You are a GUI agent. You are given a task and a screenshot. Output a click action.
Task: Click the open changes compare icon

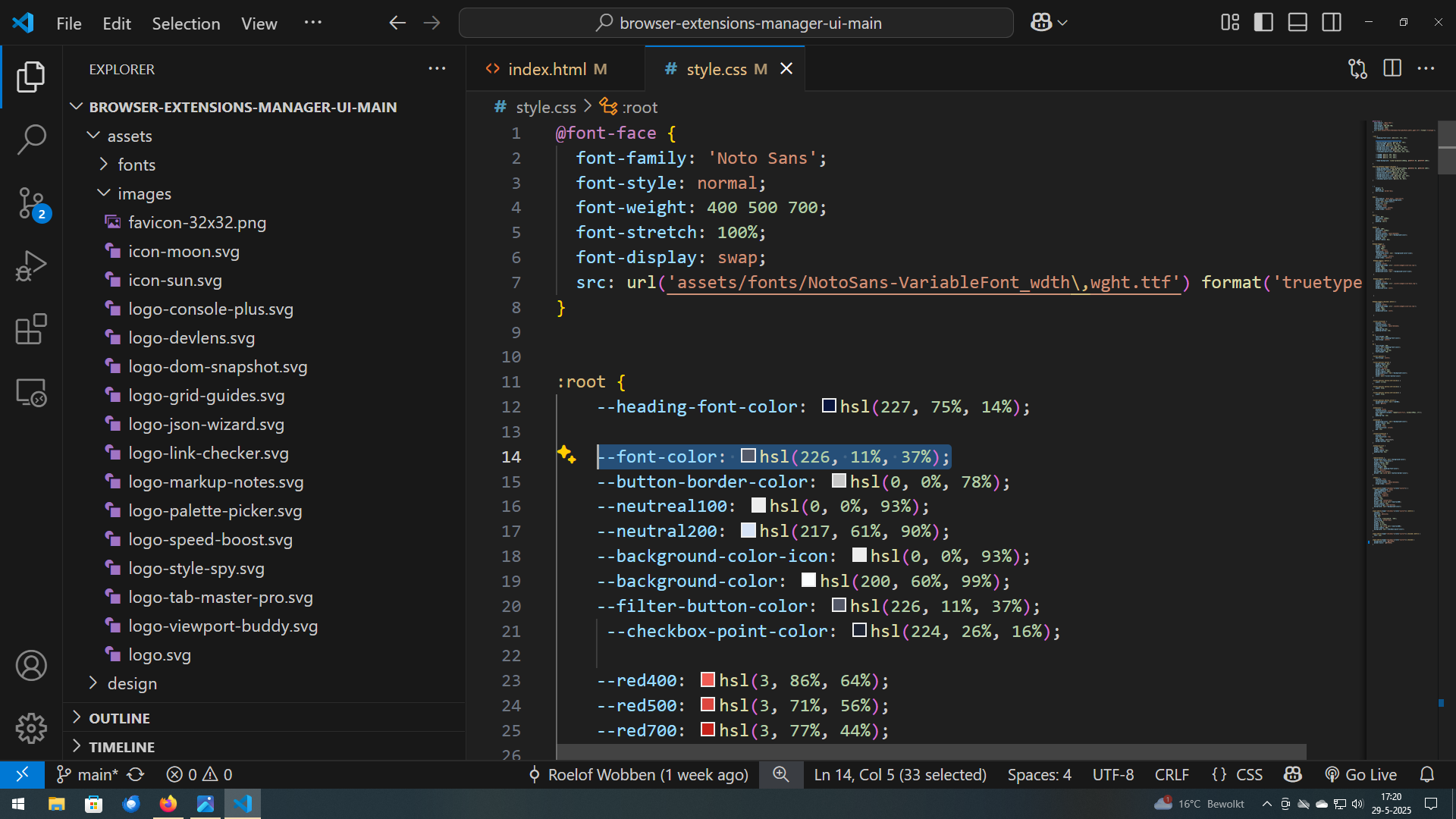1357,68
